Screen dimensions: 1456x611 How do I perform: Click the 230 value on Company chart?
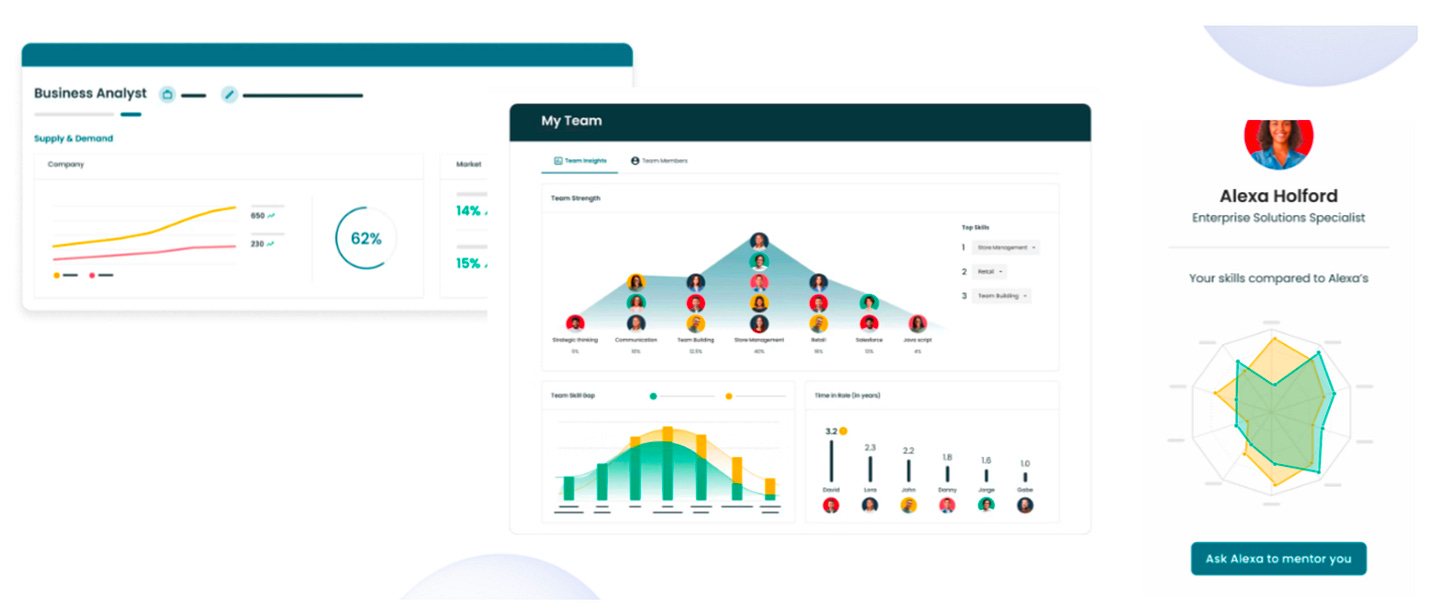[x=258, y=243]
